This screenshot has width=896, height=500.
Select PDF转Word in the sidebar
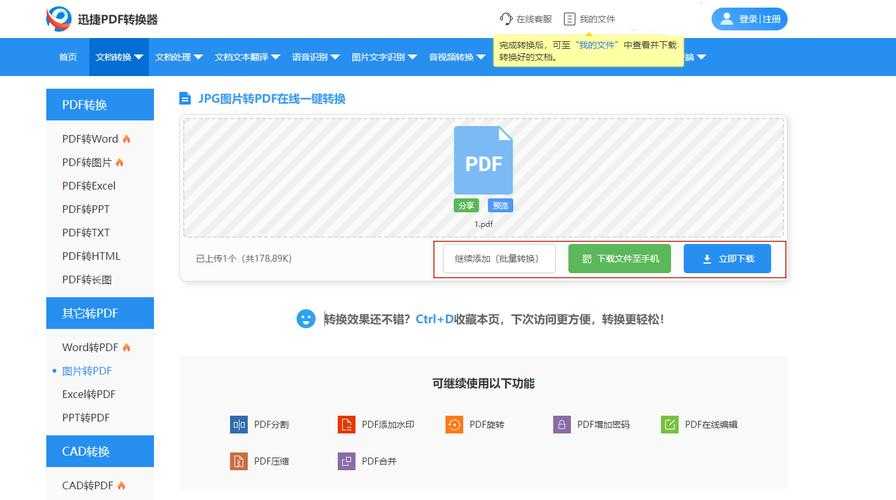pos(90,139)
